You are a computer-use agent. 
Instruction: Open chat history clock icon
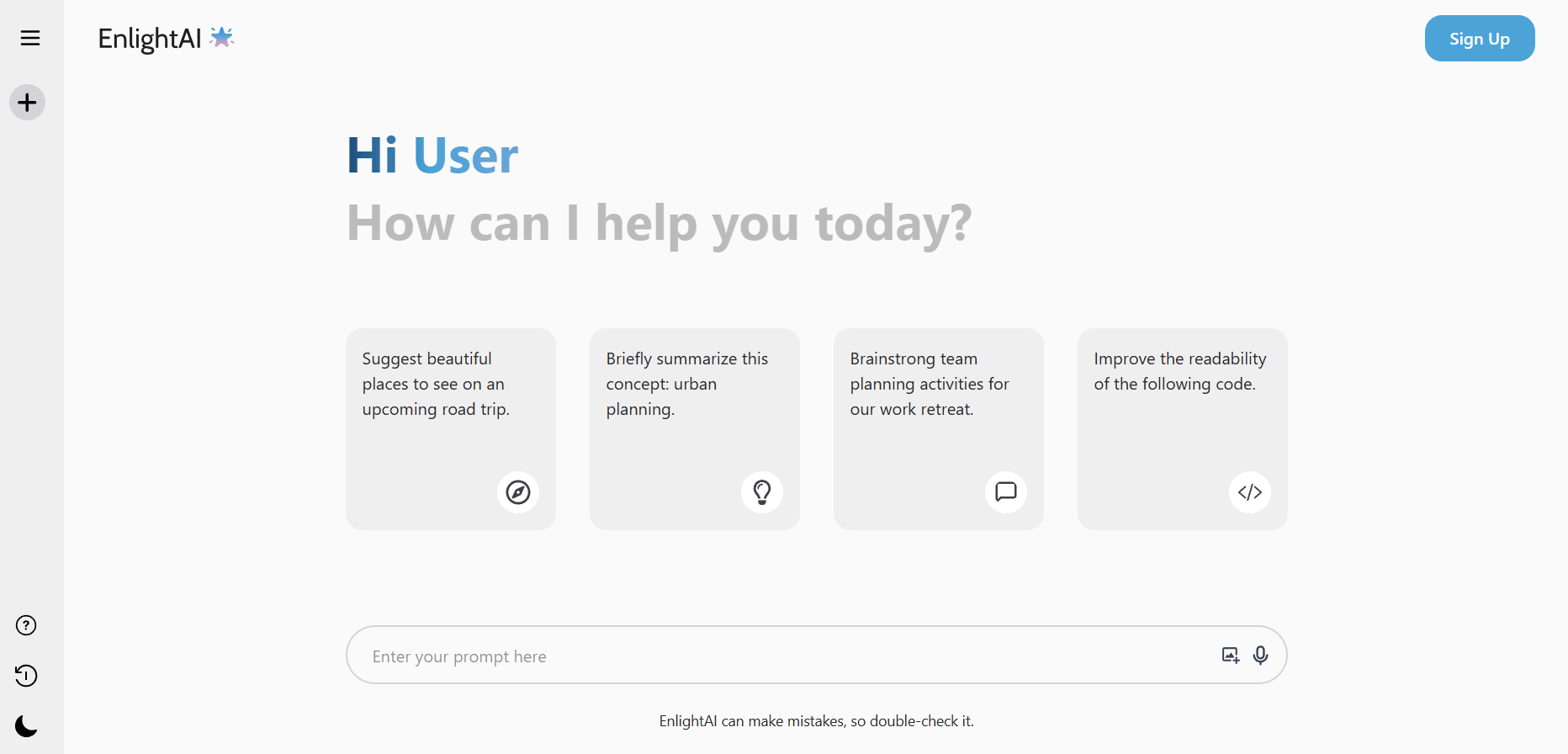pos(27,676)
